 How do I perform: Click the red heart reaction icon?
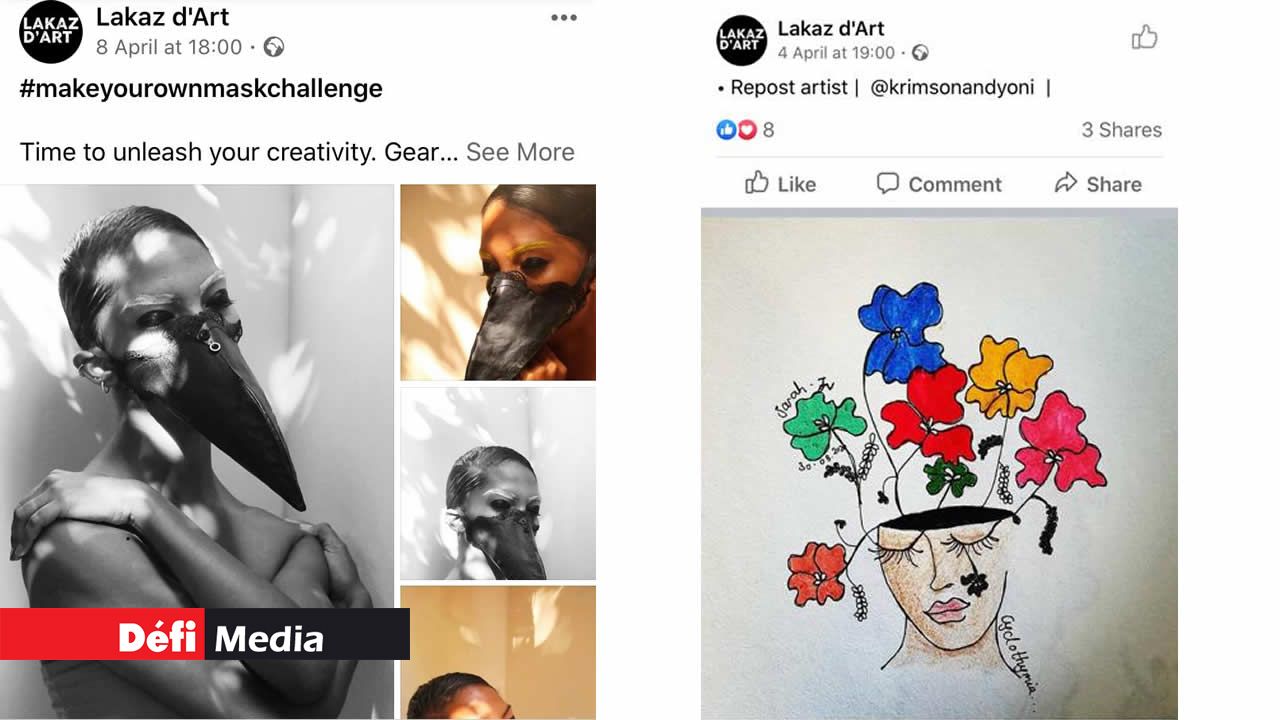point(747,130)
